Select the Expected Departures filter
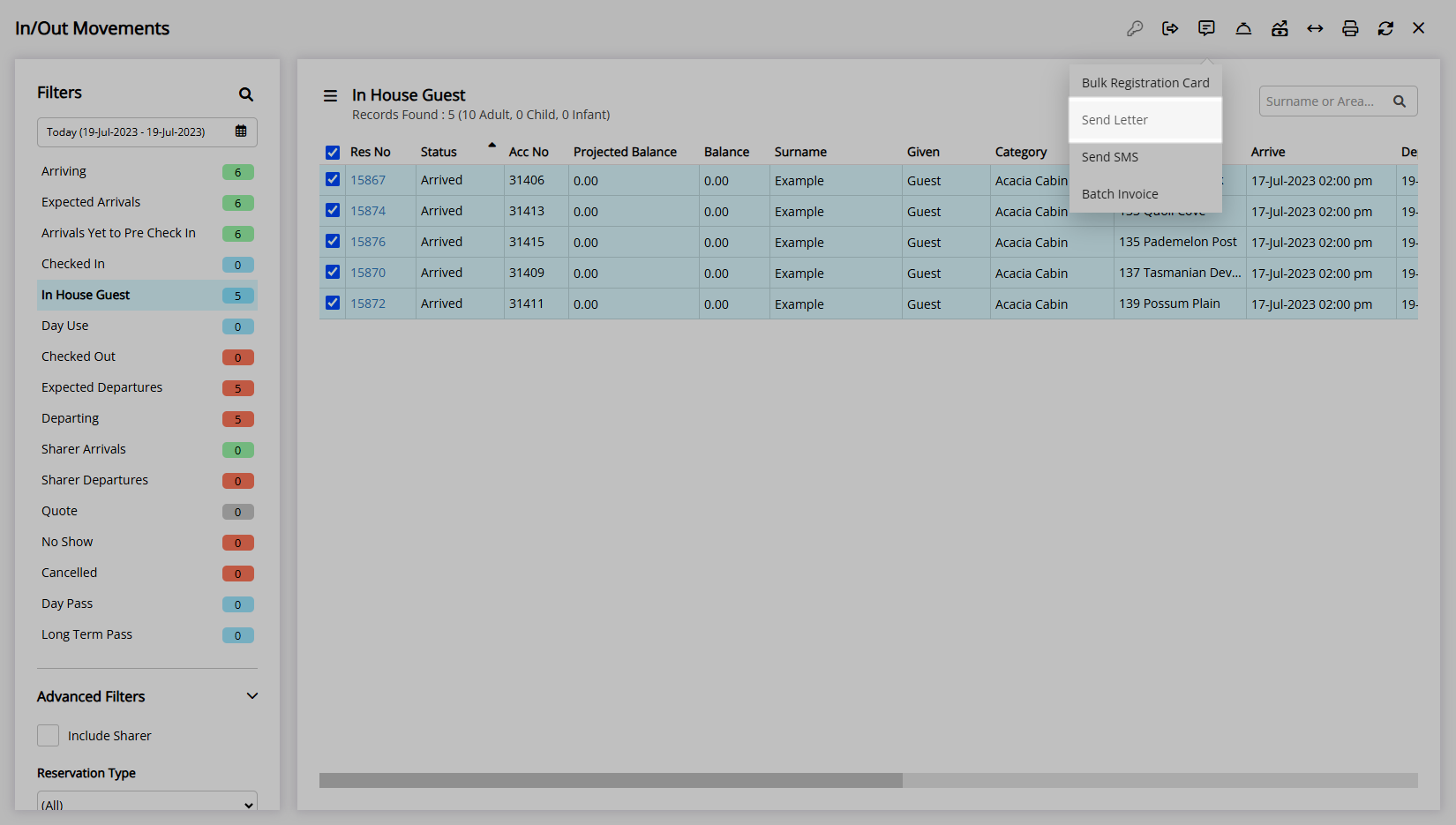 click(x=102, y=387)
